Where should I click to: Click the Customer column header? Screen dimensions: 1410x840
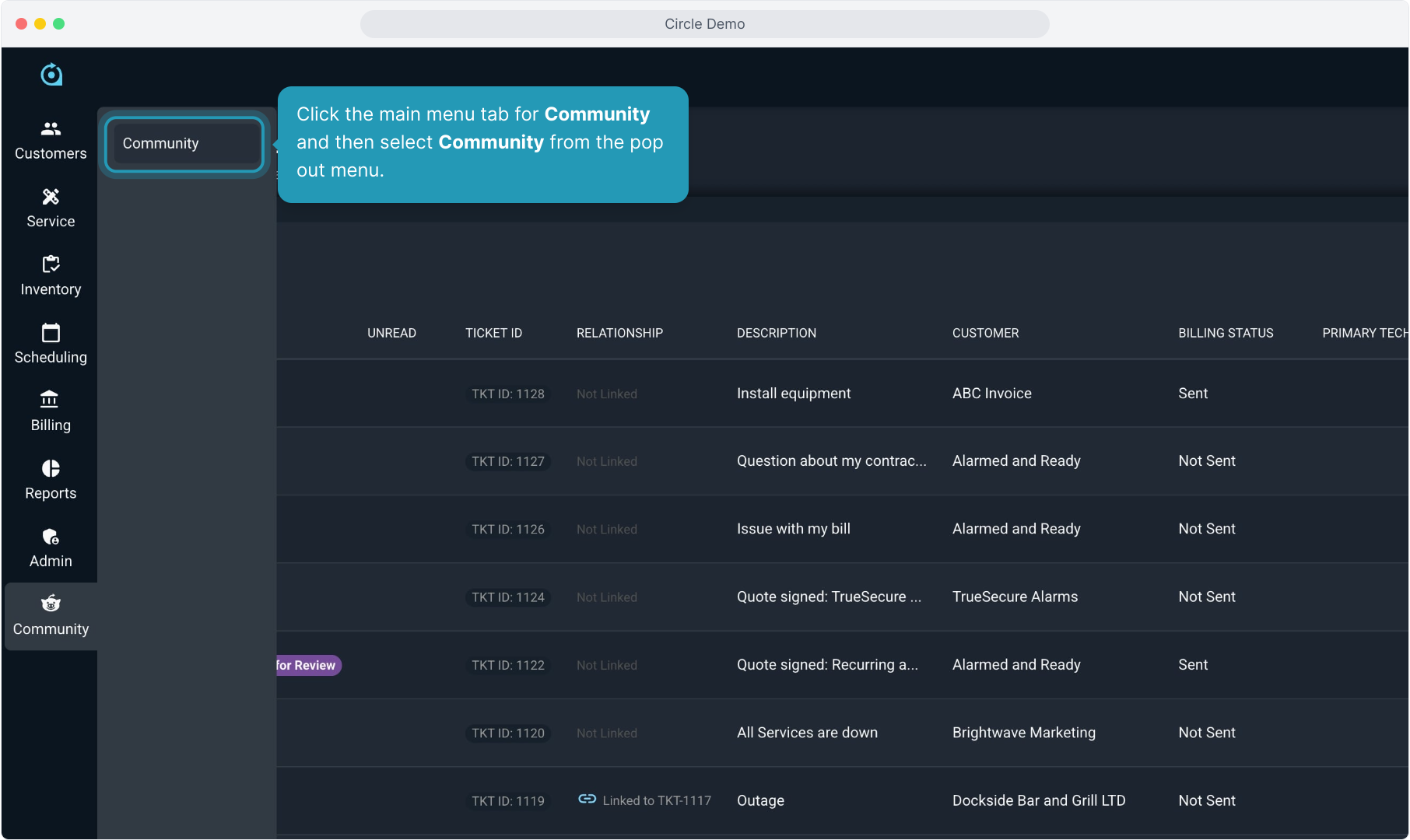(x=985, y=333)
